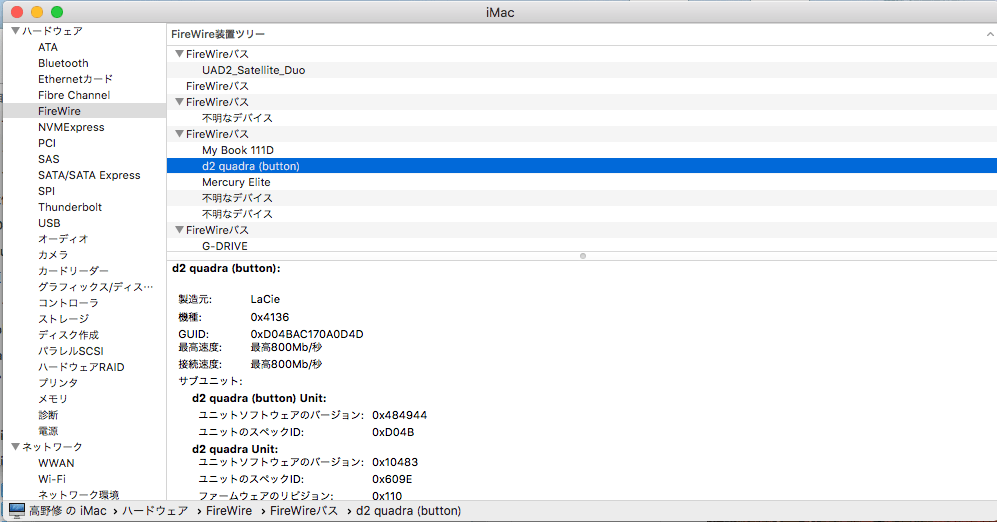Collapse the ネットワーク sidebar section
Image resolution: width=997 pixels, height=522 pixels.
click(15, 446)
